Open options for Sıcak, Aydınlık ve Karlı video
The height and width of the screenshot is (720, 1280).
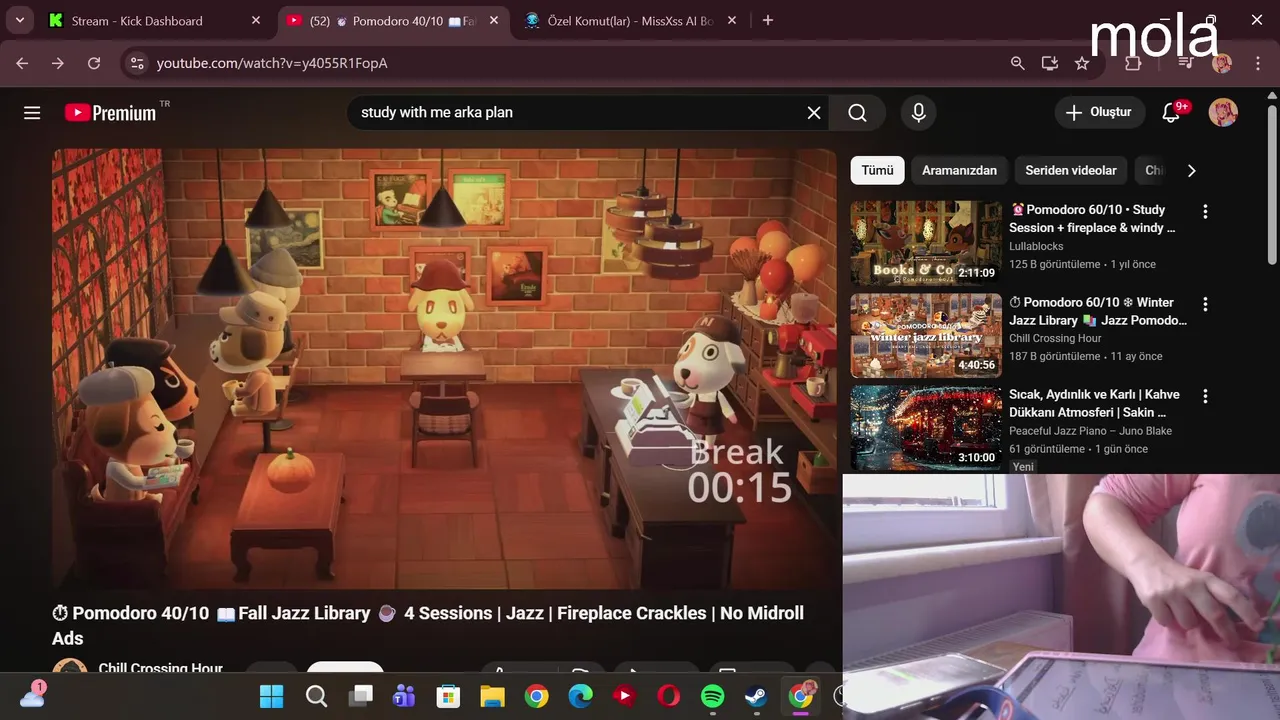[x=1205, y=397]
